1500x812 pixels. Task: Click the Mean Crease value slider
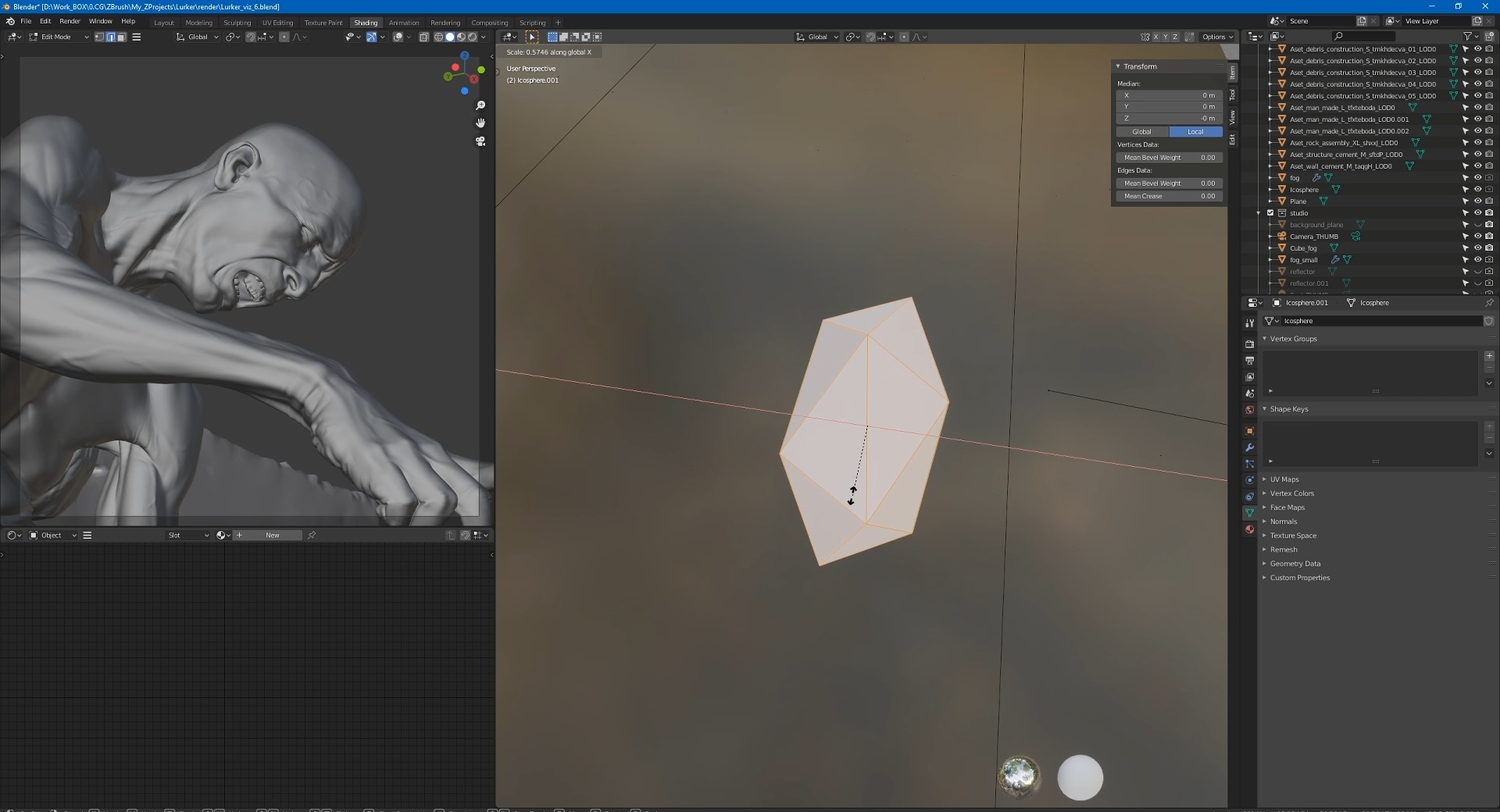click(1169, 197)
